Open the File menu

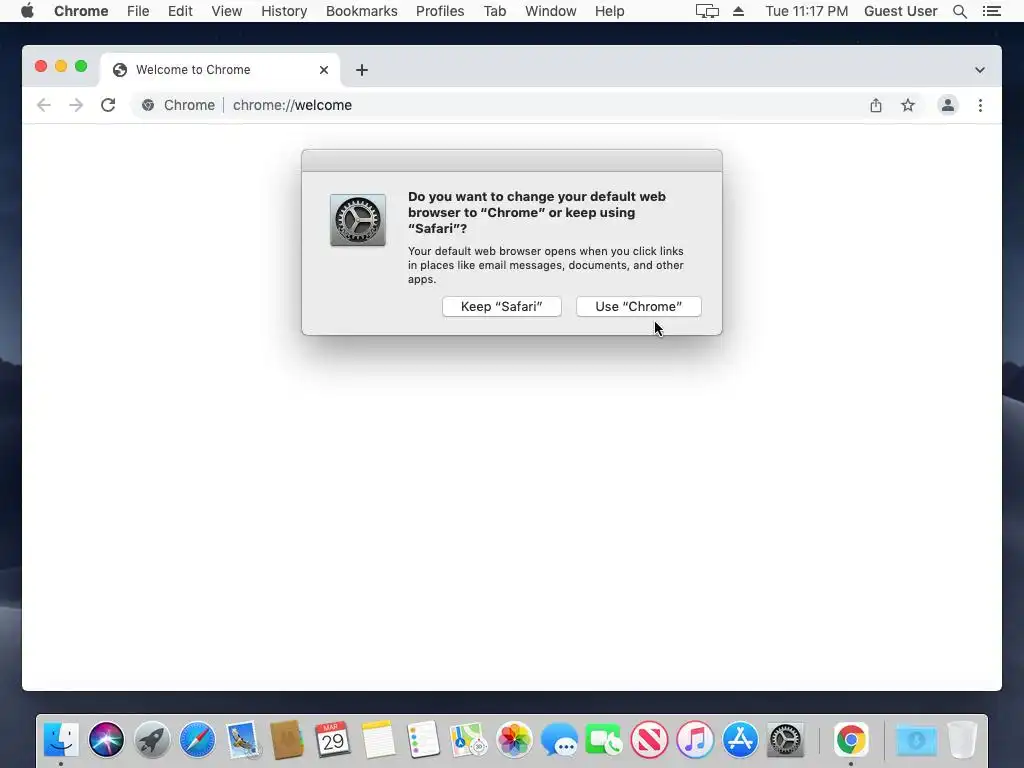(x=138, y=11)
